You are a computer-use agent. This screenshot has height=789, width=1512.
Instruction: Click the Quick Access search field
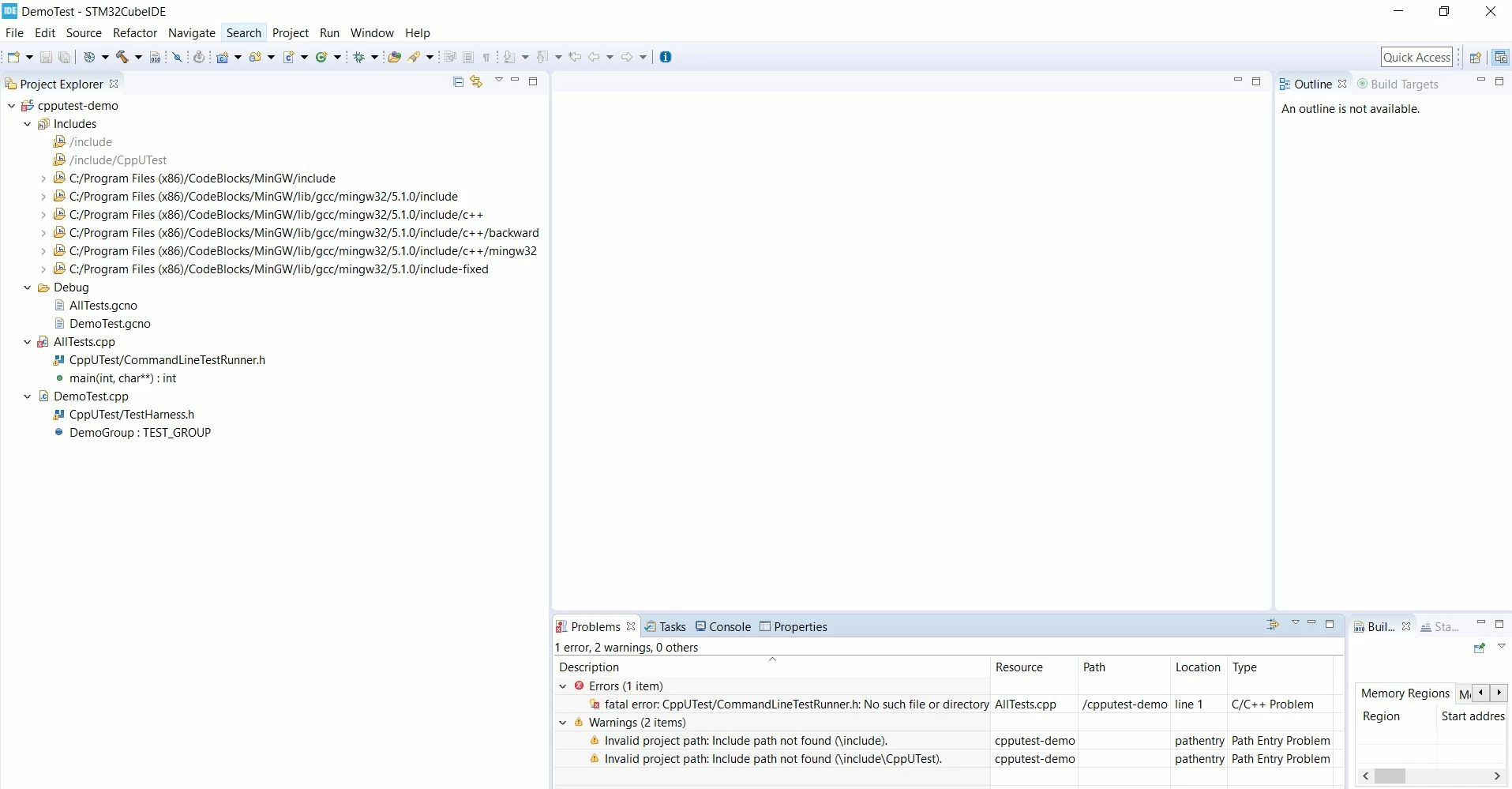tap(1416, 57)
